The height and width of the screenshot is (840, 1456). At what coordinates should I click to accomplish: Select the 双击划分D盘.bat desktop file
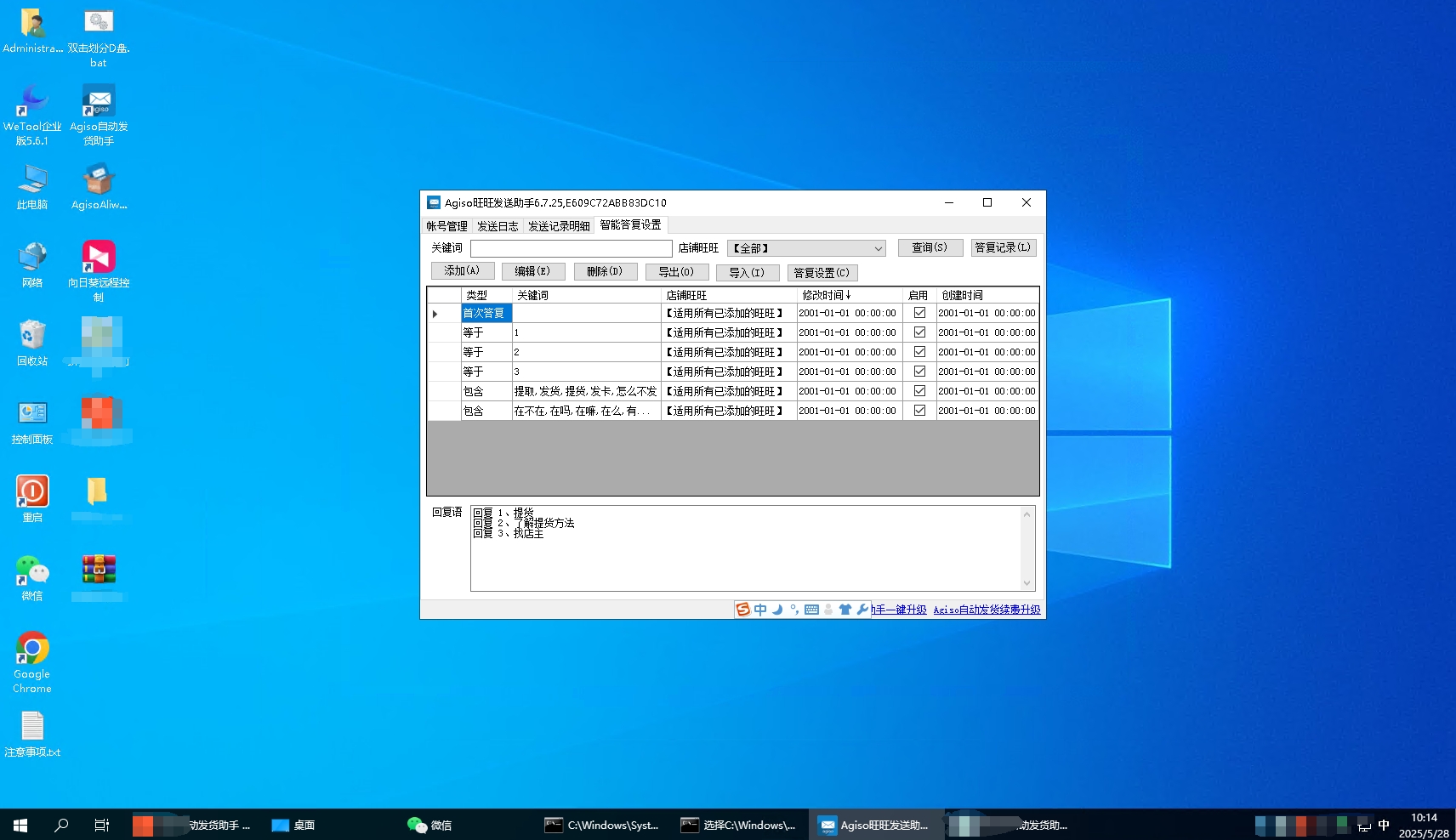coord(99,38)
